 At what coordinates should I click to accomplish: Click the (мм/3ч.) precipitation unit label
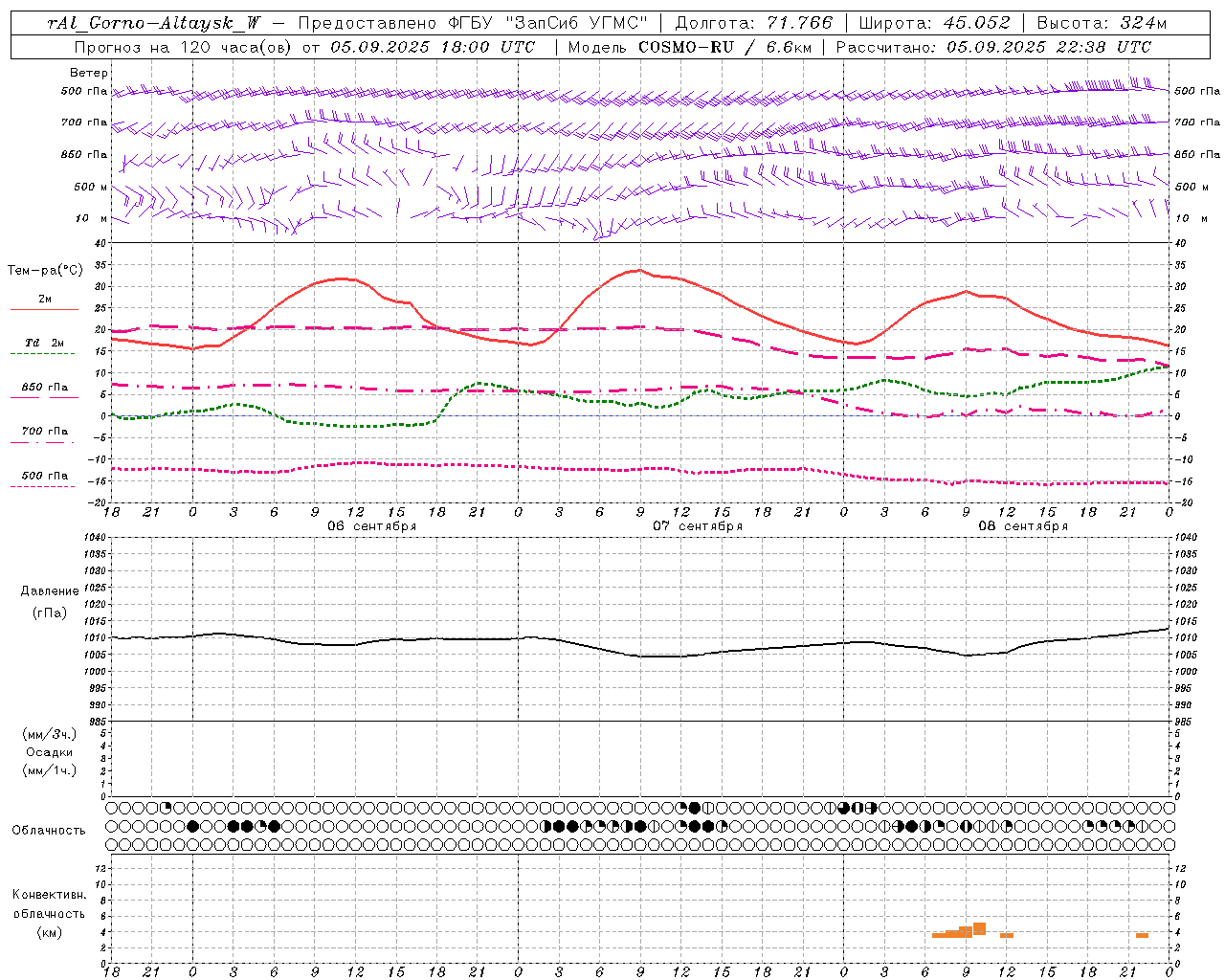[x=50, y=734]
